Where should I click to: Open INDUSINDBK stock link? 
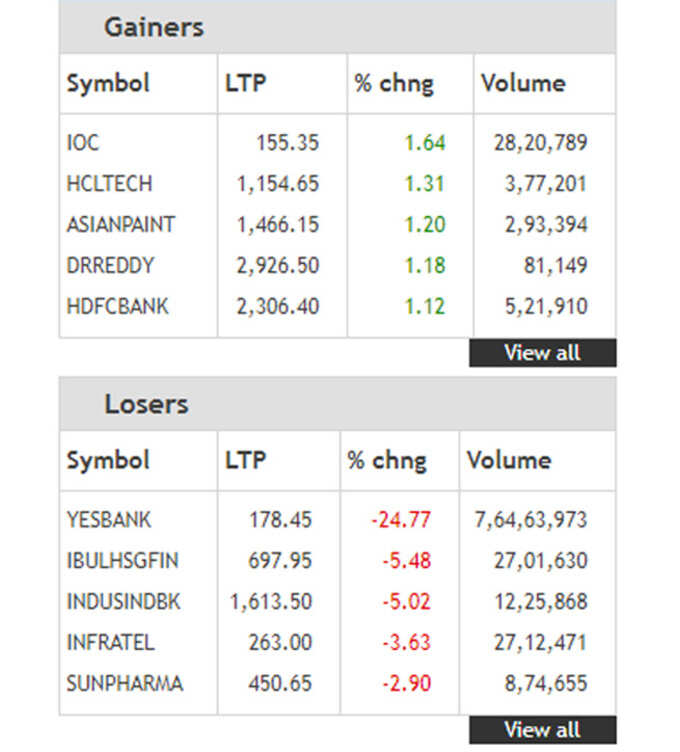point(123,601)
